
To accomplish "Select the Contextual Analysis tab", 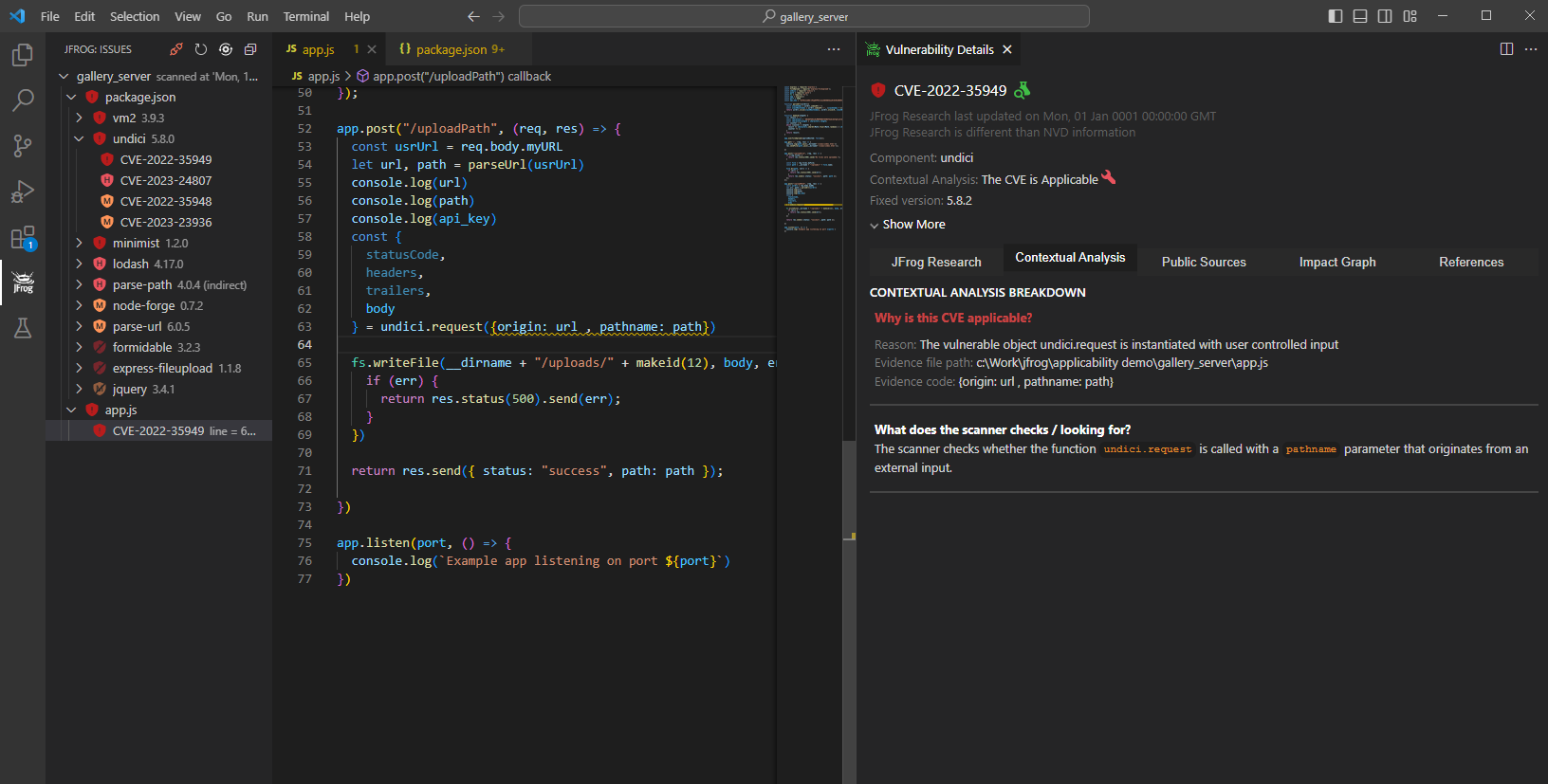I will [x=1070, y=258].
